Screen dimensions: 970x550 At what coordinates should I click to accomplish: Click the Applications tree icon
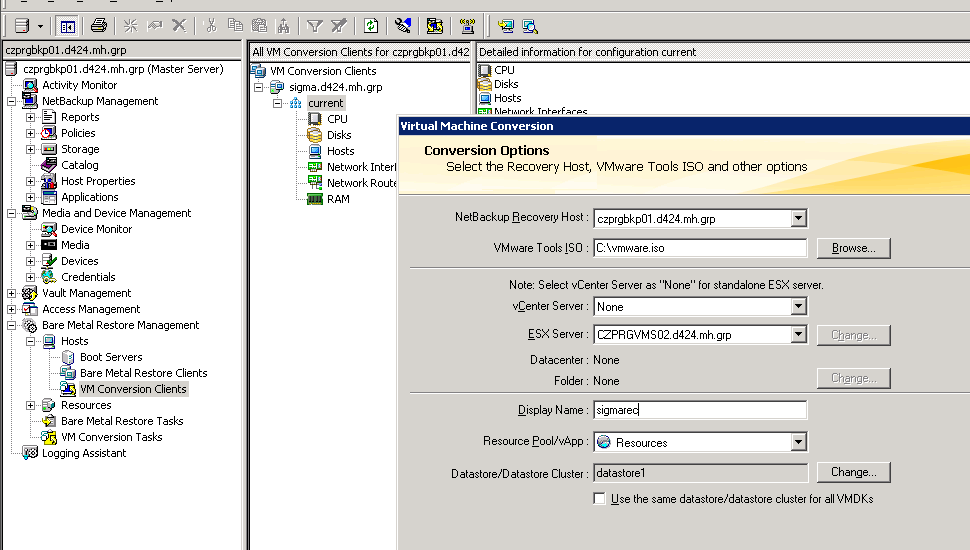(49, 197)
